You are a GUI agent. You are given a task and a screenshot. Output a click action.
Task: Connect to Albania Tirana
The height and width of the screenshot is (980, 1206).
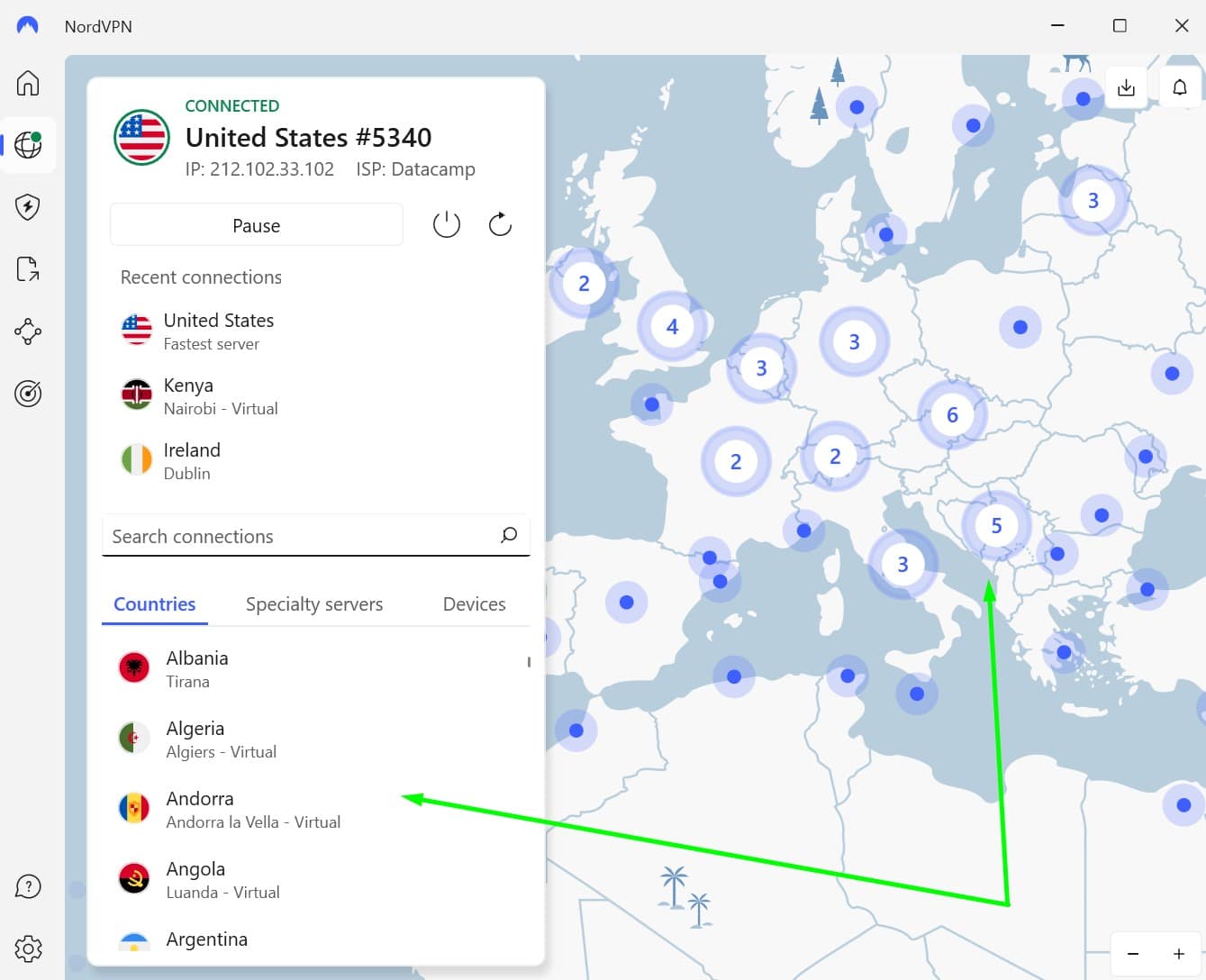tap(315, 668)
